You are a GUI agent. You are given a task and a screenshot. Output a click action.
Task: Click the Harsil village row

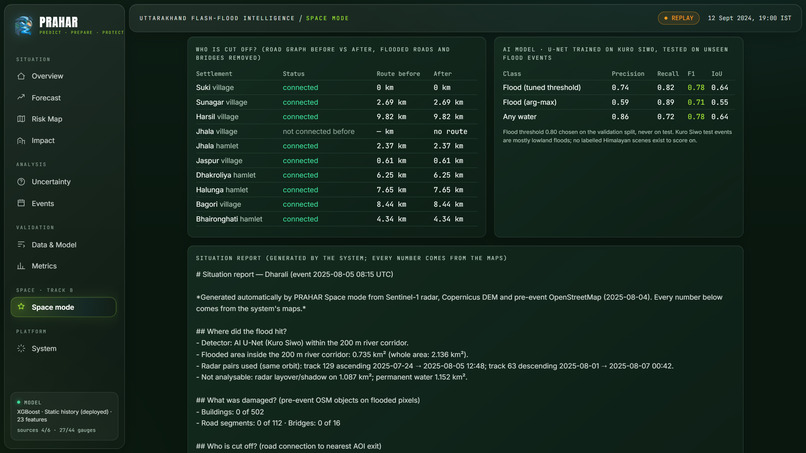[336, 117]
